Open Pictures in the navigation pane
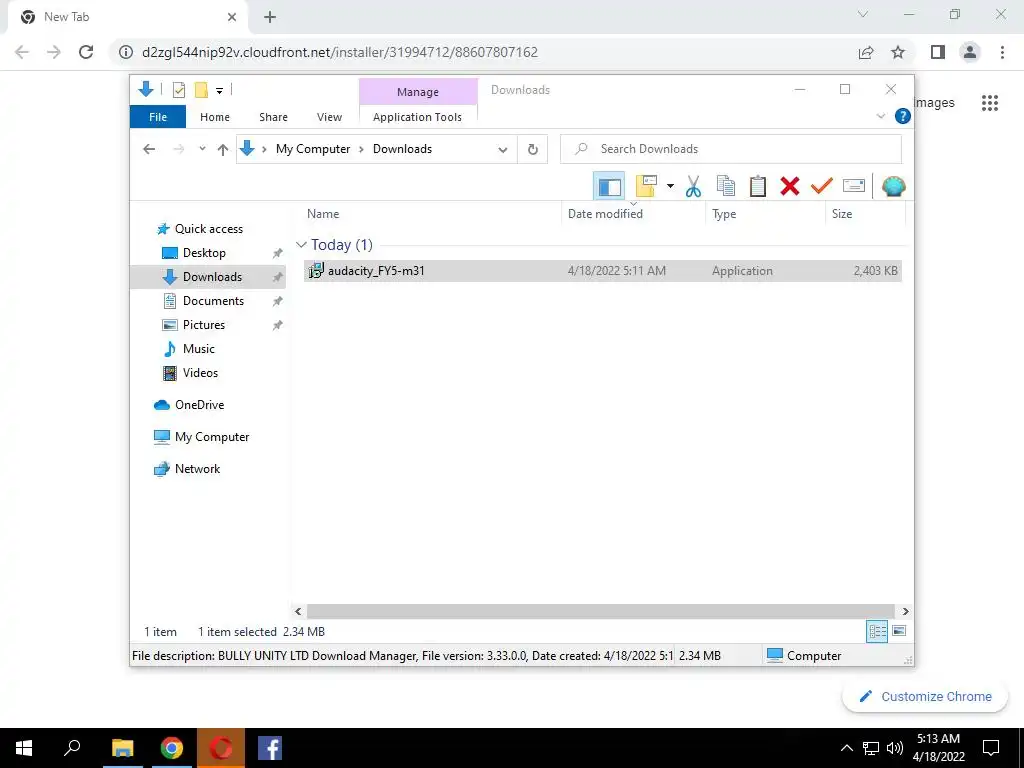Screen dimensions: 1024x768 coord(204,325)
